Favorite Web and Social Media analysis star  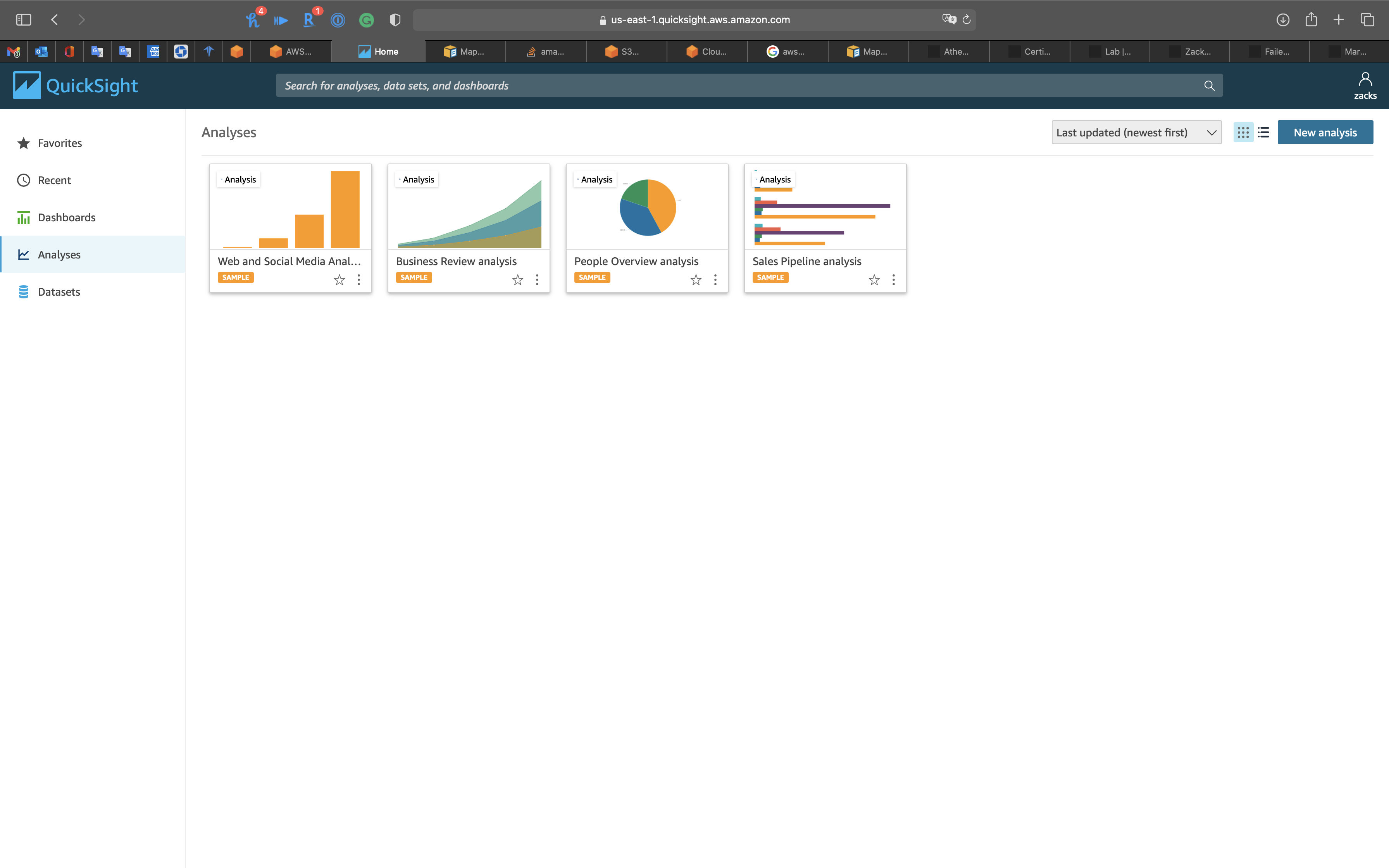pos(339,279)
